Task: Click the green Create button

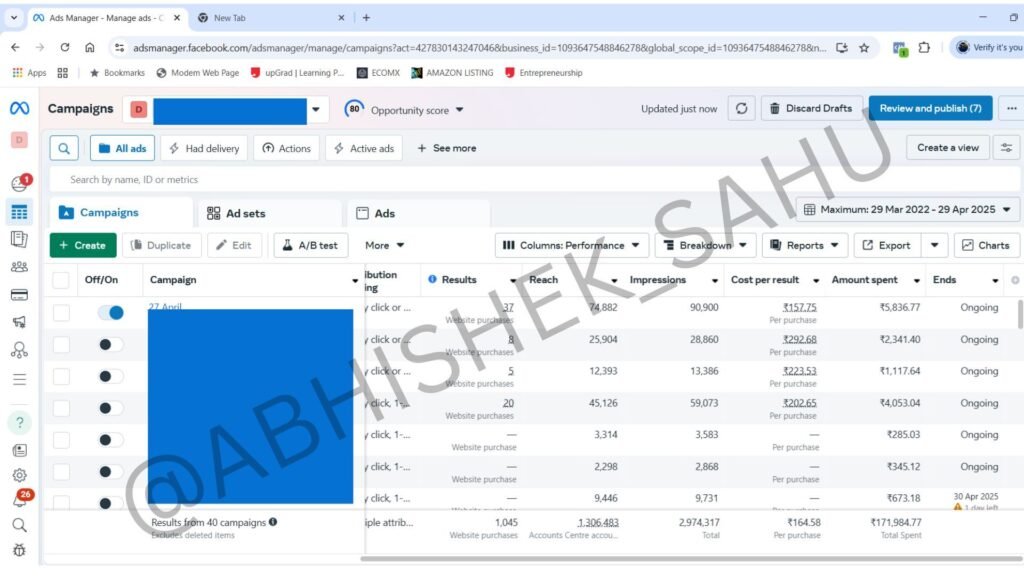Action: [83, 245]
